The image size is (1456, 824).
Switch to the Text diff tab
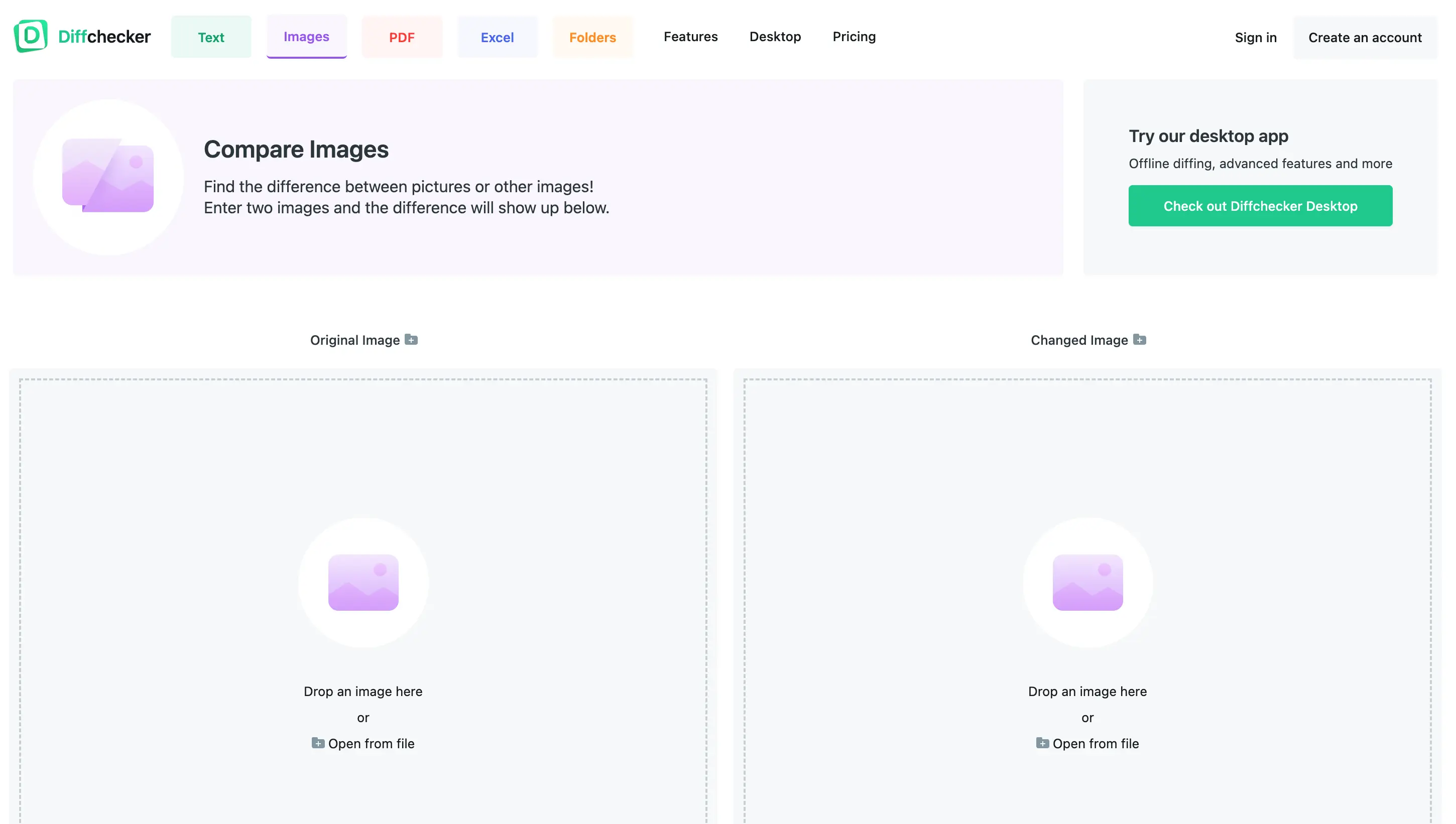(x=210, y=37)
